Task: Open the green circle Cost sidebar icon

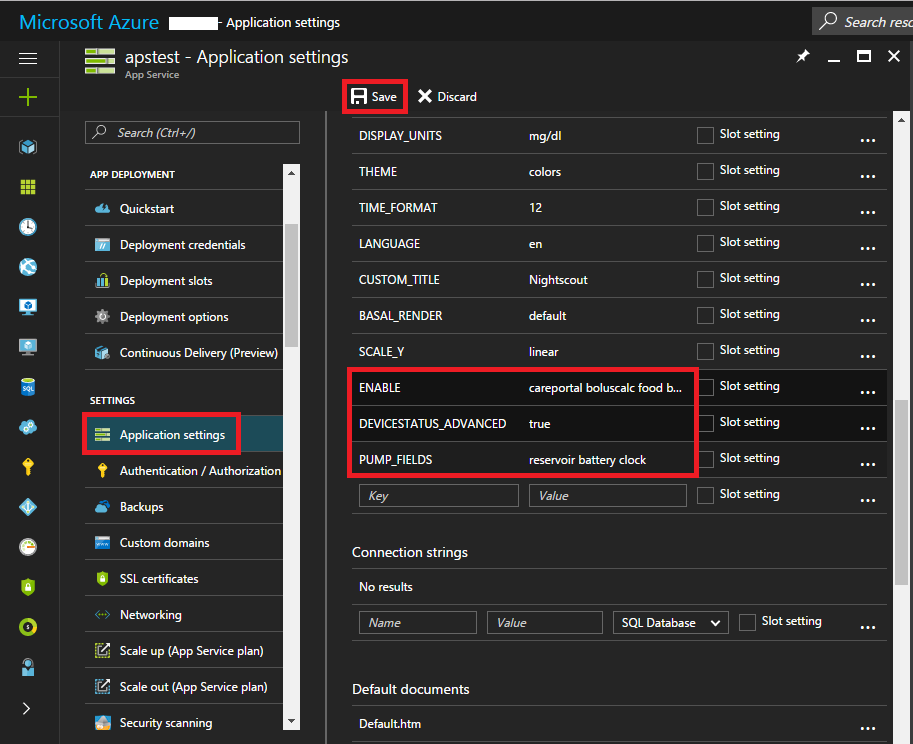Action: [28, 627]
